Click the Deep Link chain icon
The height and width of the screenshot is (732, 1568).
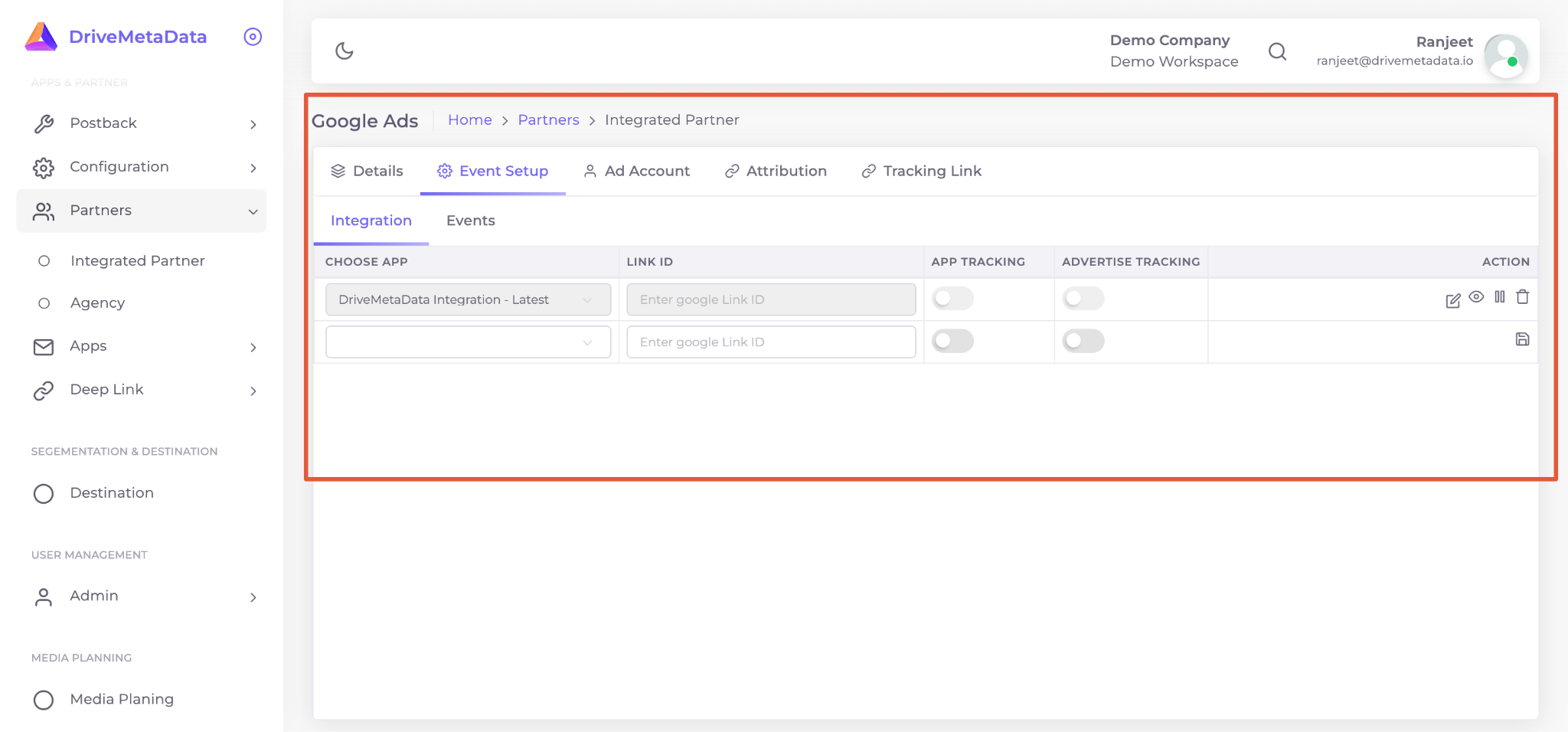click(x=44, y=391)
